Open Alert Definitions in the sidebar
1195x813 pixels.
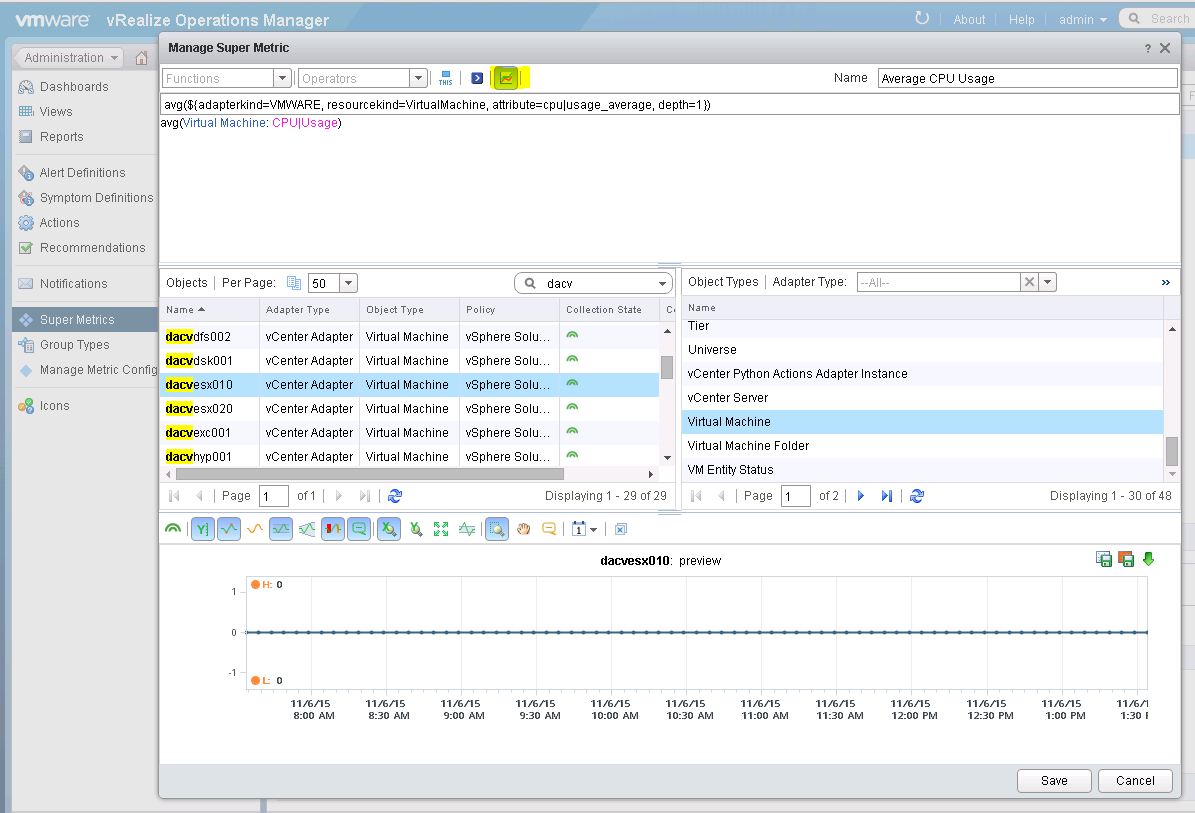pyautogui.click(x=82, y=173)
